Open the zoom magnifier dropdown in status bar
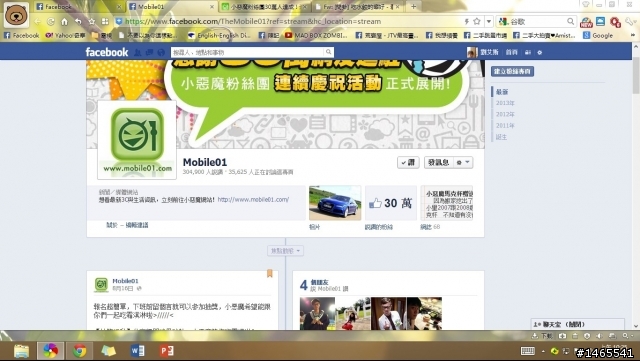640x361 pixels. coord(627,336)
